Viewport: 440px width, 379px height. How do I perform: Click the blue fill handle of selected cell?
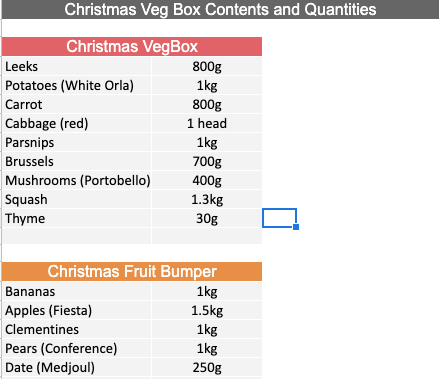(x=296, y=227)
